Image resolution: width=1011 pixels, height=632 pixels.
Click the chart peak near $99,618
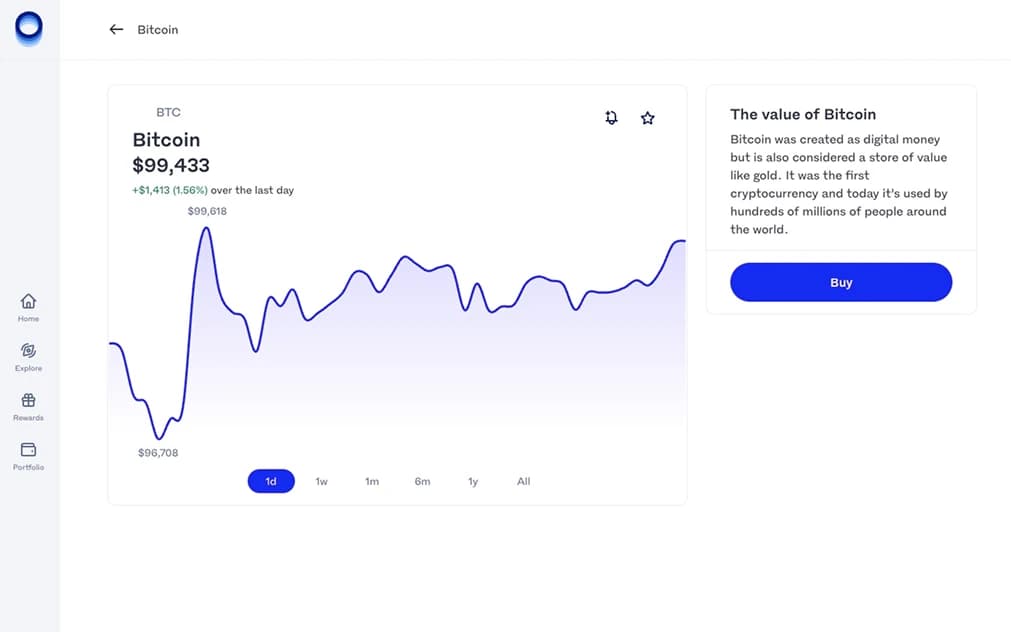206,229
